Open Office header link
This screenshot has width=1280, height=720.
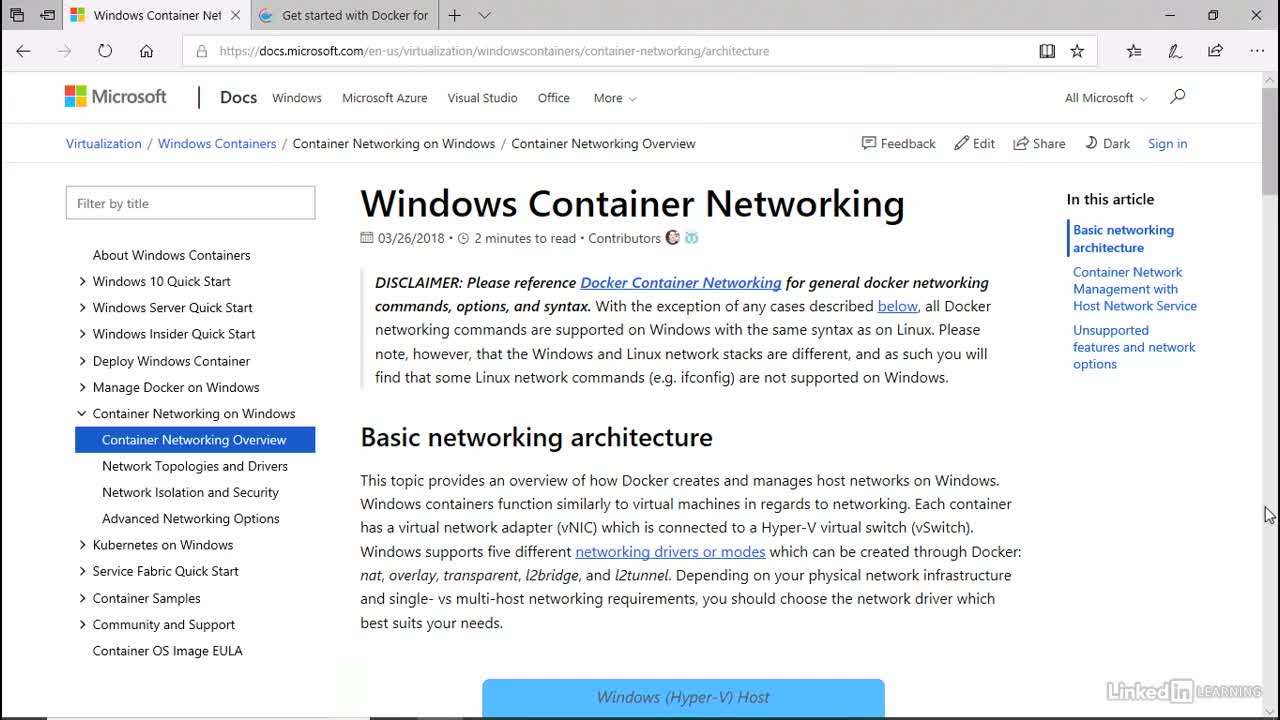tap(554, 98)
